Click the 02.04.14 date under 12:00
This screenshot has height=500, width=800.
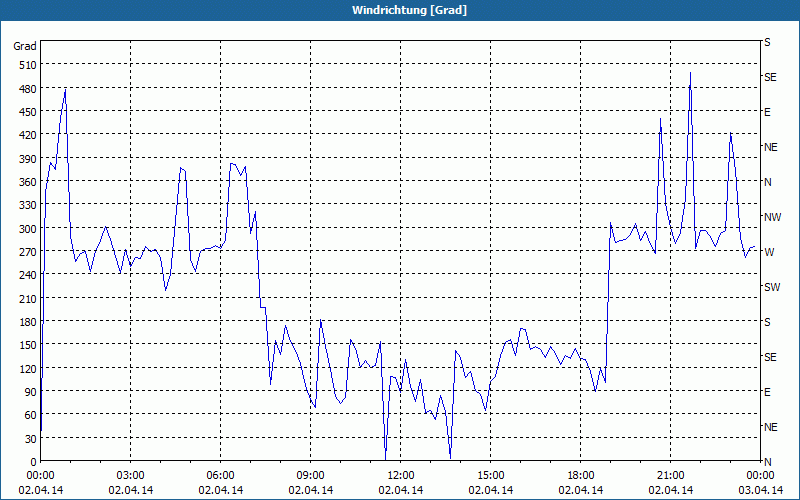point(401,490)
